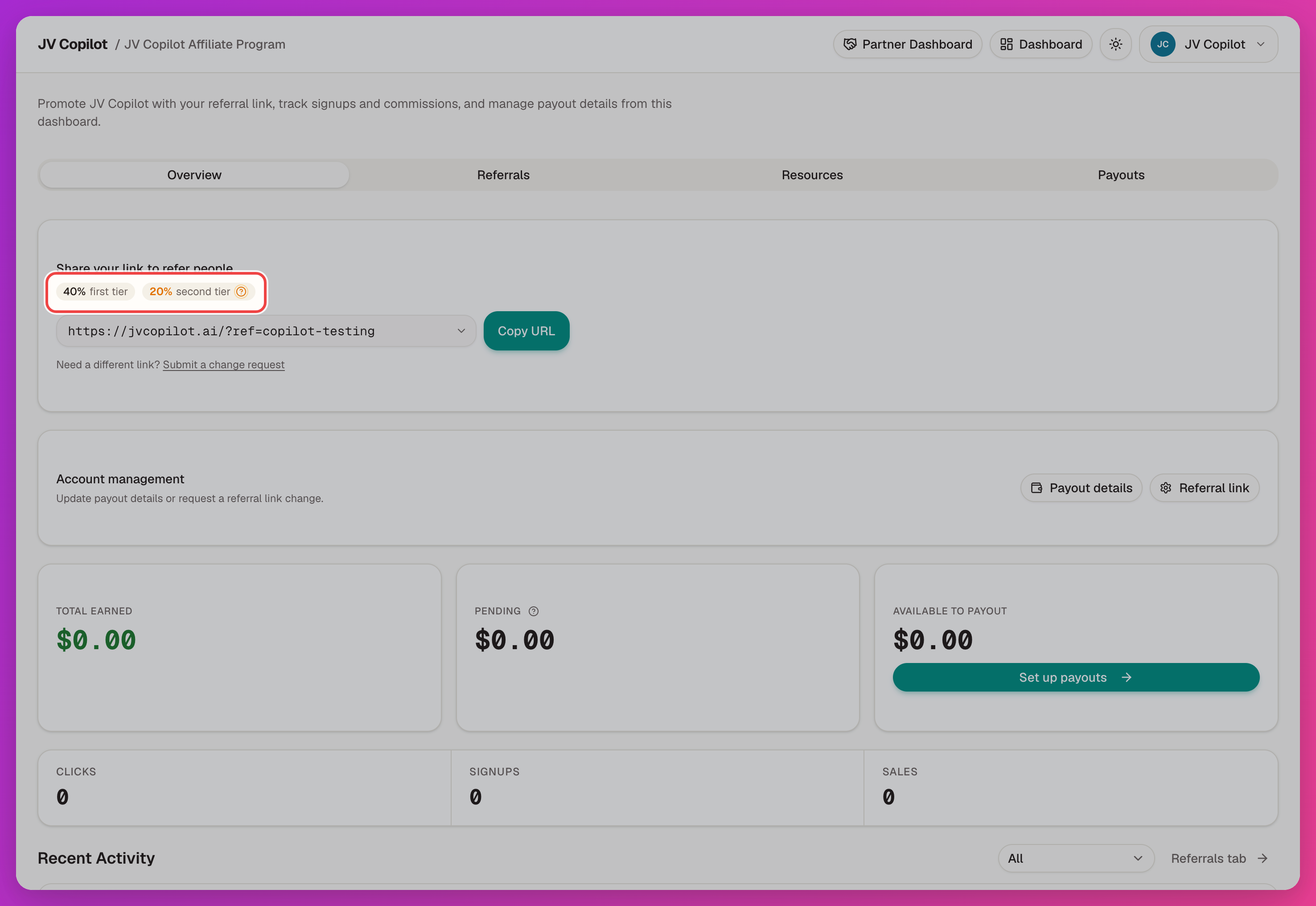
Task: Click the arrow icon in Set up payouts
Action: tap(1127, 678)
